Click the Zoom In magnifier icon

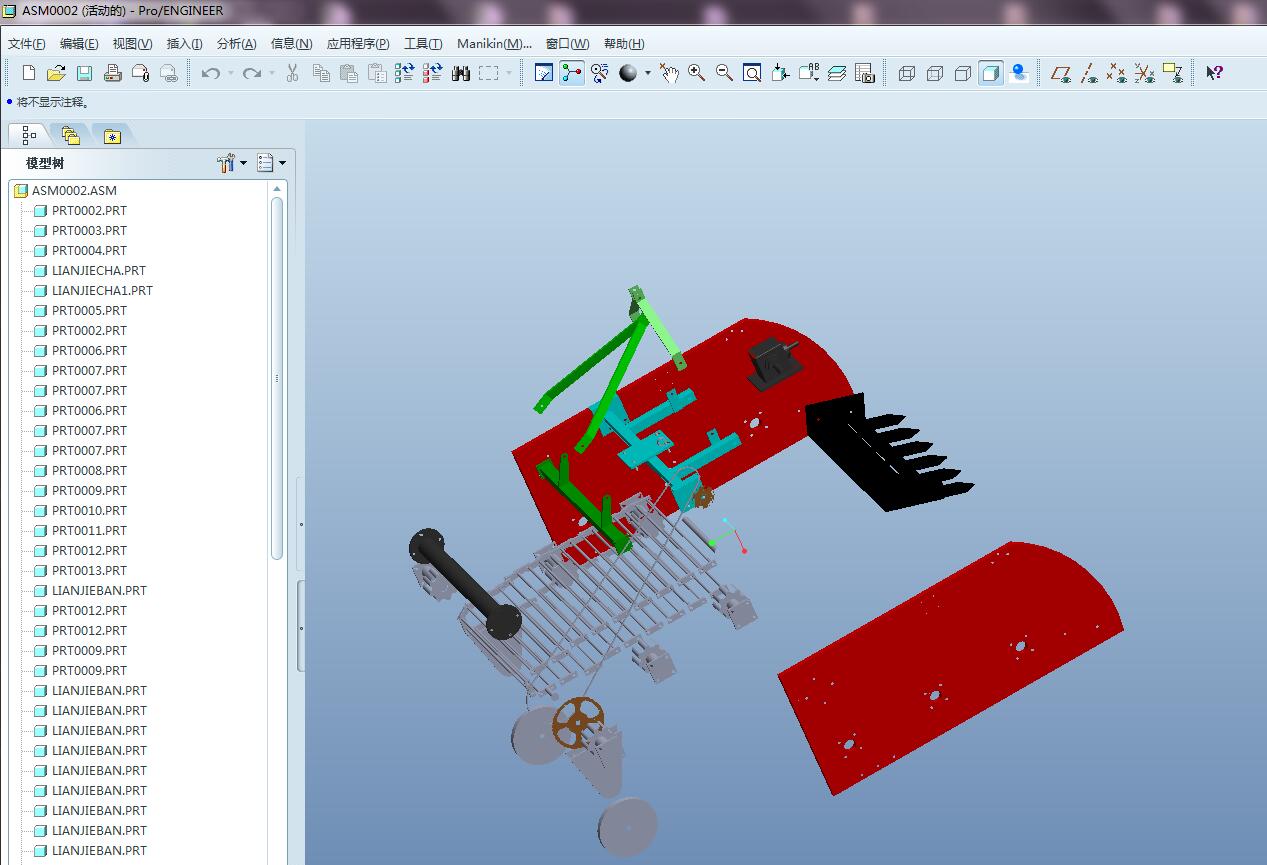pyautogui.click(x=696, y=73)
